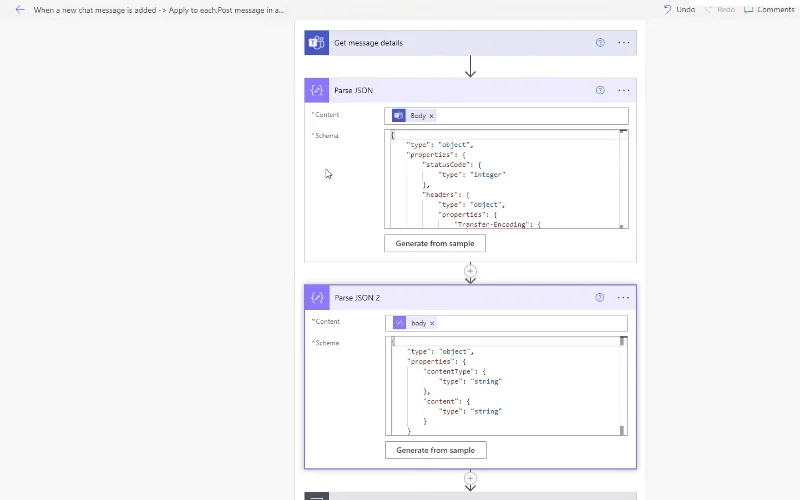Open help for Get message details
800x500 pixels.
600,42
